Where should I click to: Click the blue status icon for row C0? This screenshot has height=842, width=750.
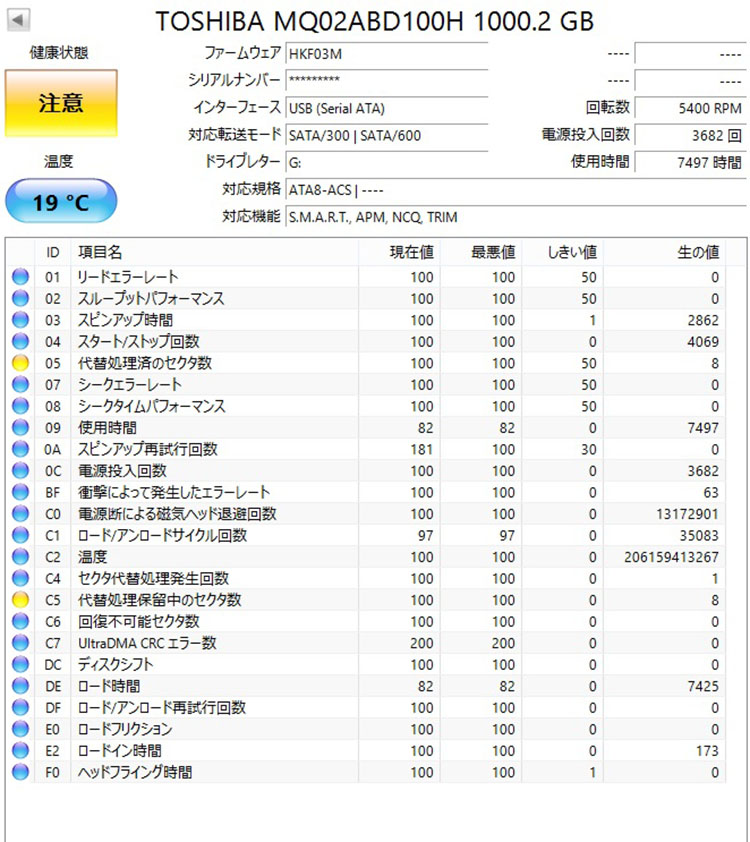pyautogui.click(x=20, y=514)
